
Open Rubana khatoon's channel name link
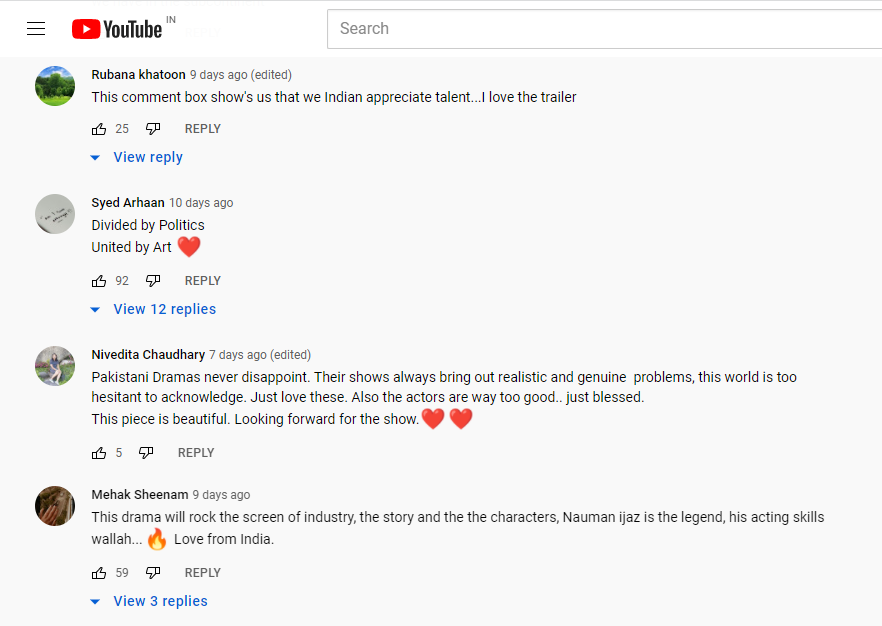point(138,75)
